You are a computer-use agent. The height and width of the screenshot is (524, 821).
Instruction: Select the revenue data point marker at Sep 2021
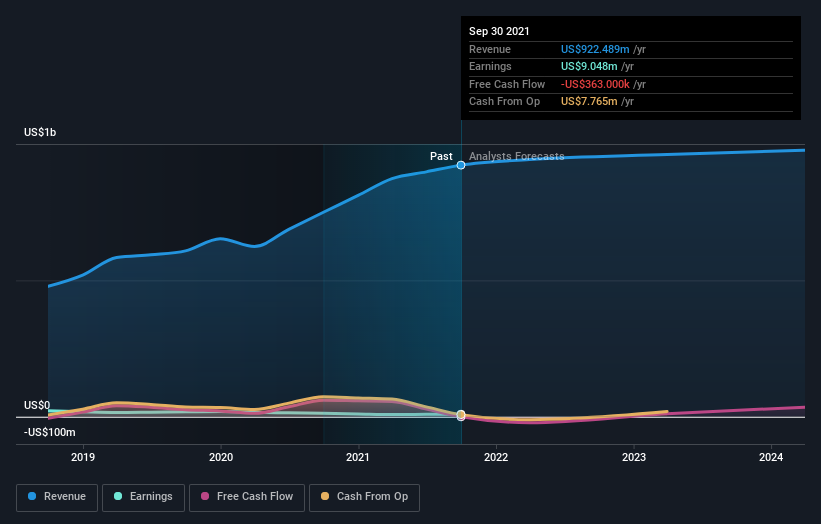(x=461, y=165)
